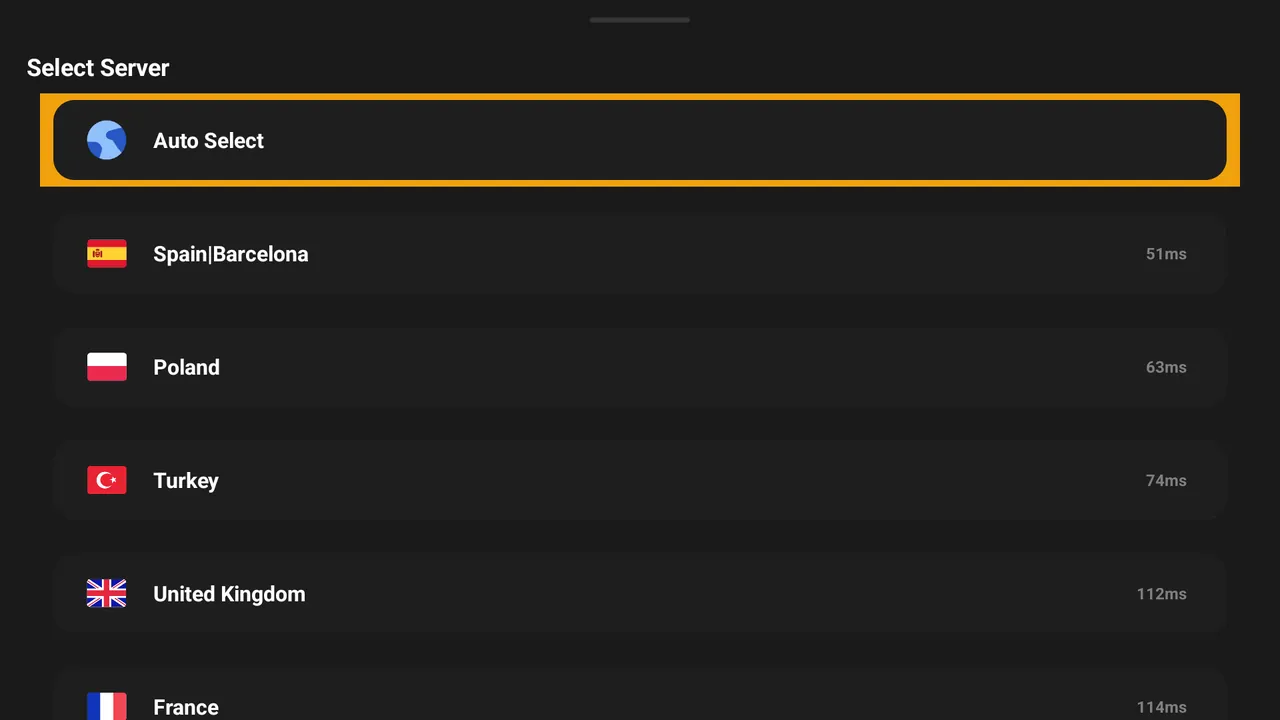Click the Poland flag icon

[x=106, y=367]
